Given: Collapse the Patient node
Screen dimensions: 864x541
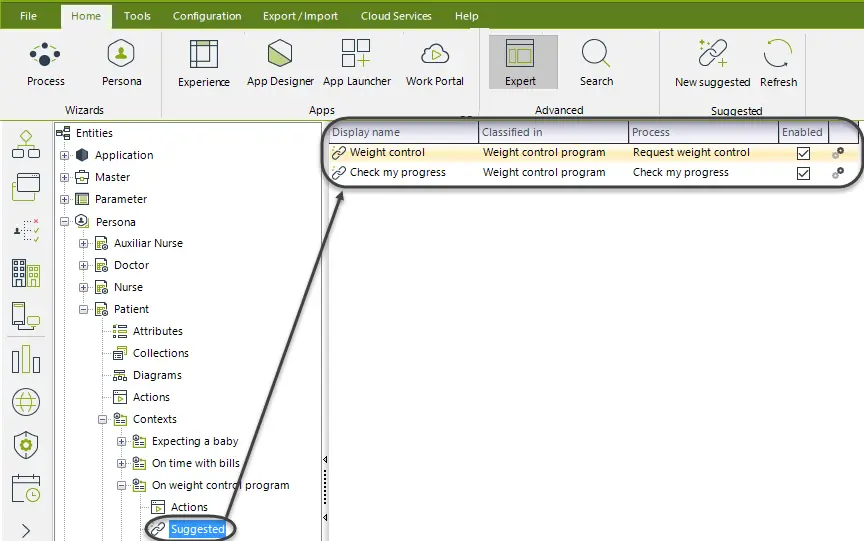Looking at the screenshot, I should 83,310.
